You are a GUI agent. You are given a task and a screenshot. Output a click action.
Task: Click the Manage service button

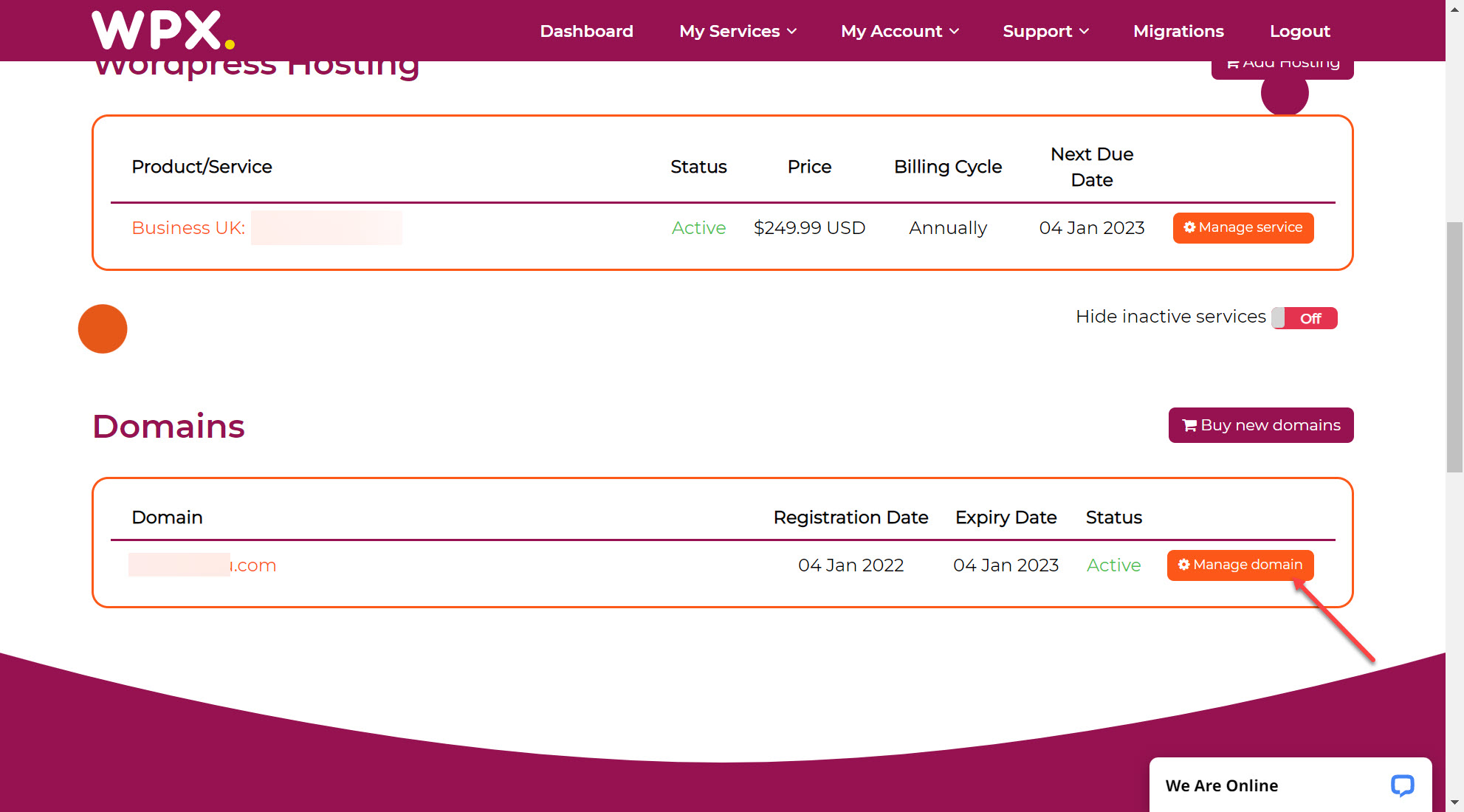1243,227
